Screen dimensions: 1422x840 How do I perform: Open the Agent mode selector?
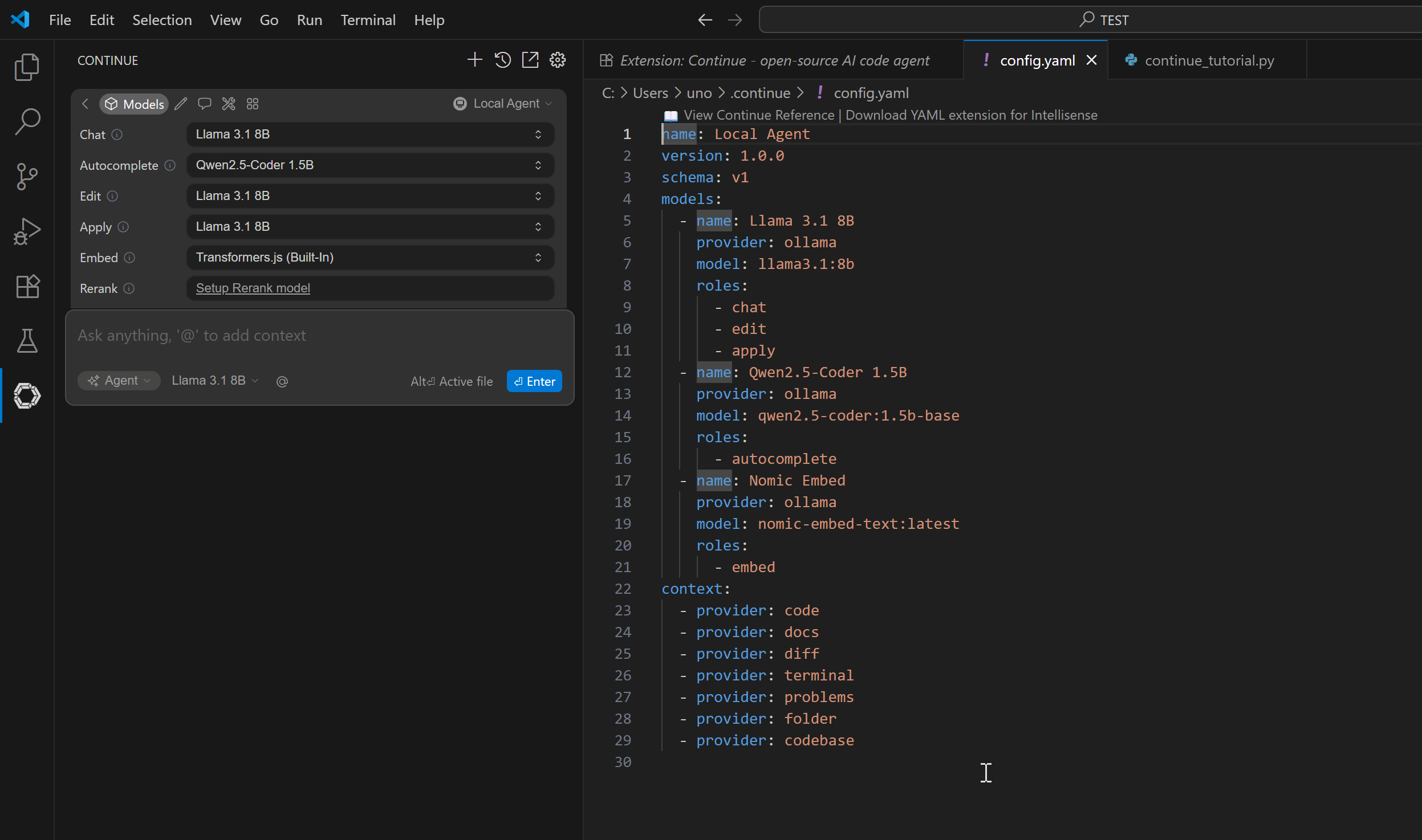click(119, 381)
